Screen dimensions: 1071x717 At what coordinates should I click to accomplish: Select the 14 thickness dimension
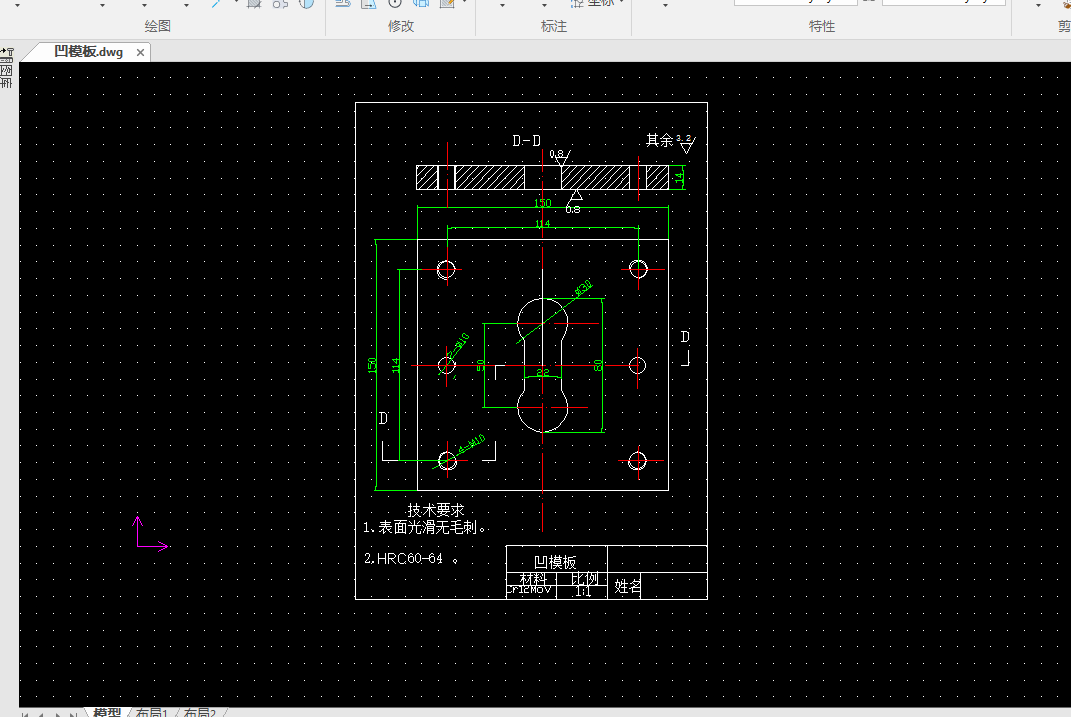coord(679,178)
